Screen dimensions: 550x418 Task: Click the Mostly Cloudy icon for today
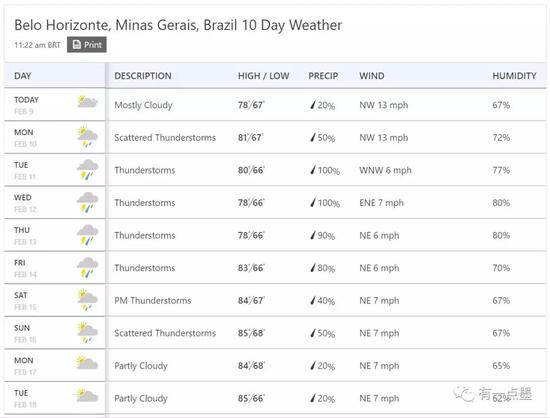pos(87,102)
